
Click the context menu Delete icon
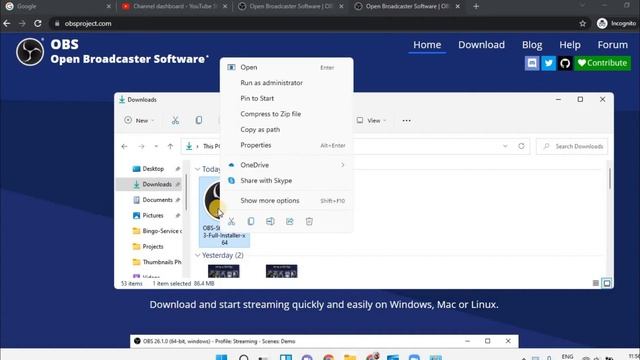point(309,221)
